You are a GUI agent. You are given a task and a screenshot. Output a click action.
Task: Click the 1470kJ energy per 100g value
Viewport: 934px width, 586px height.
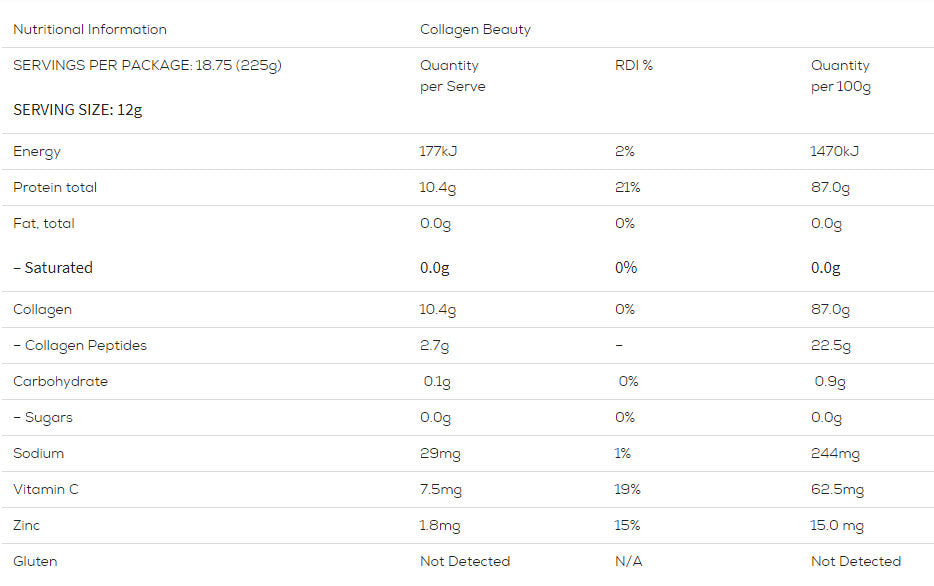(x=835, y=152)
